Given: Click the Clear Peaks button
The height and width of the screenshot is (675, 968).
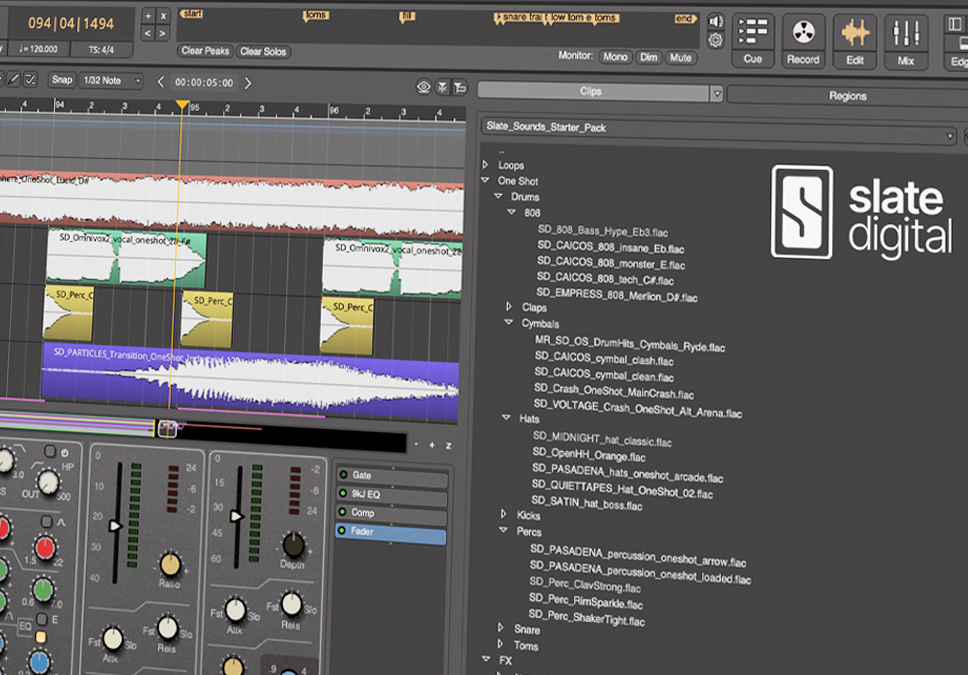Looking at the screenshot, I should click(x=204, y=51).
